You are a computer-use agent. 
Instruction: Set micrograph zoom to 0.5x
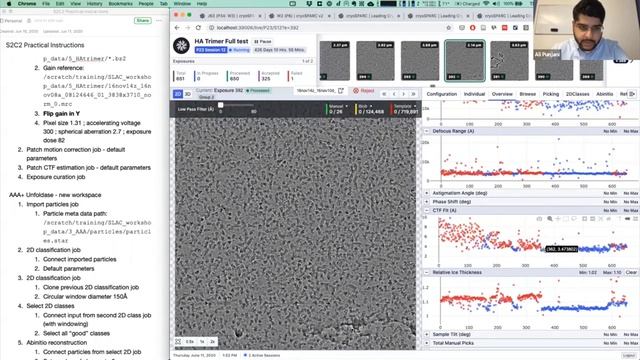click(x=190, y=342)
